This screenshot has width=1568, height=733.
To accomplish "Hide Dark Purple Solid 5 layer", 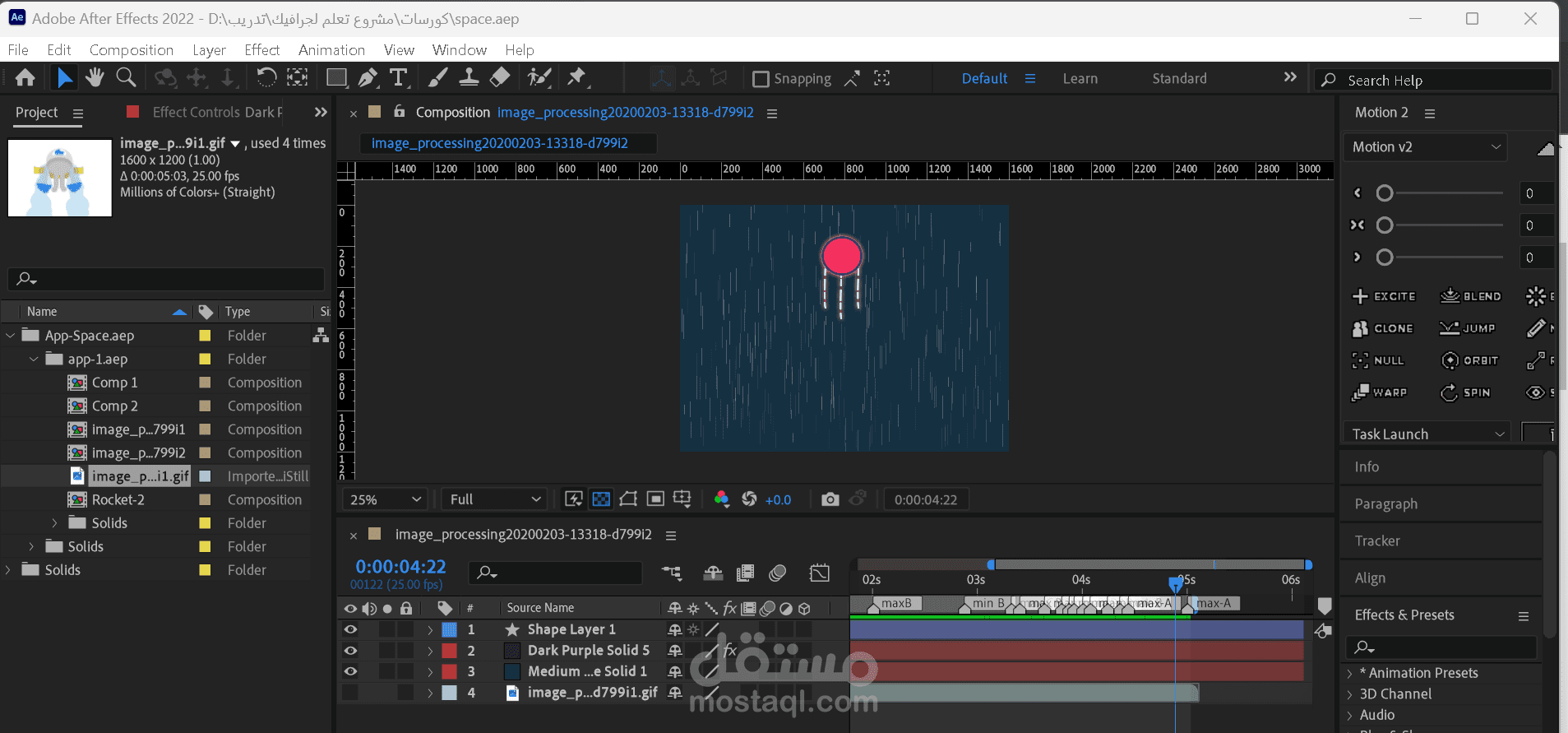I will coord(350,650).
